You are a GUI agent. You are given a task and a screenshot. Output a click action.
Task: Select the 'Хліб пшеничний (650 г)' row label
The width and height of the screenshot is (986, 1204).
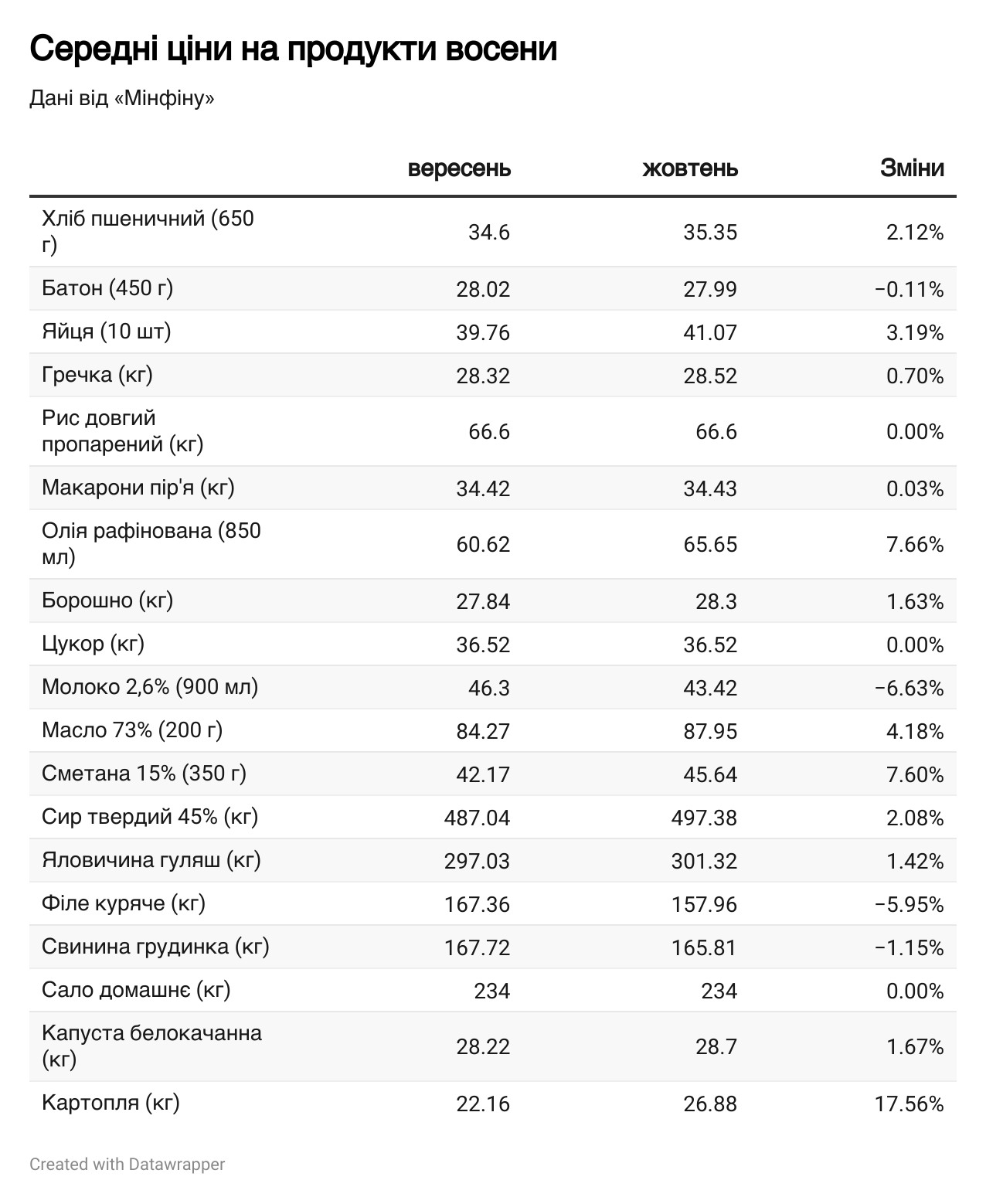point(148,231)
